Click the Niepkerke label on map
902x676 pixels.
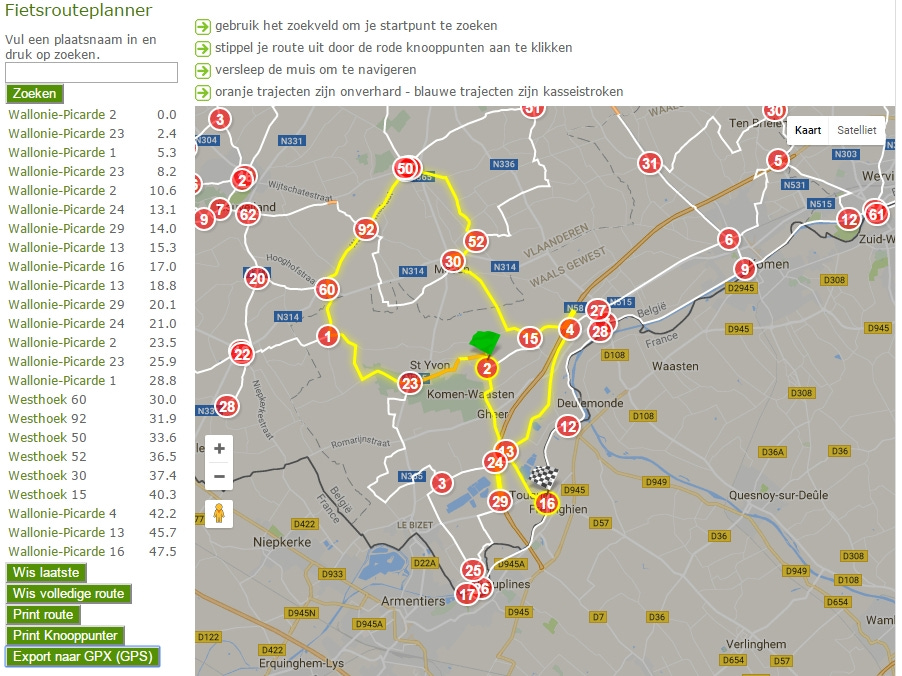coord(282,542)
